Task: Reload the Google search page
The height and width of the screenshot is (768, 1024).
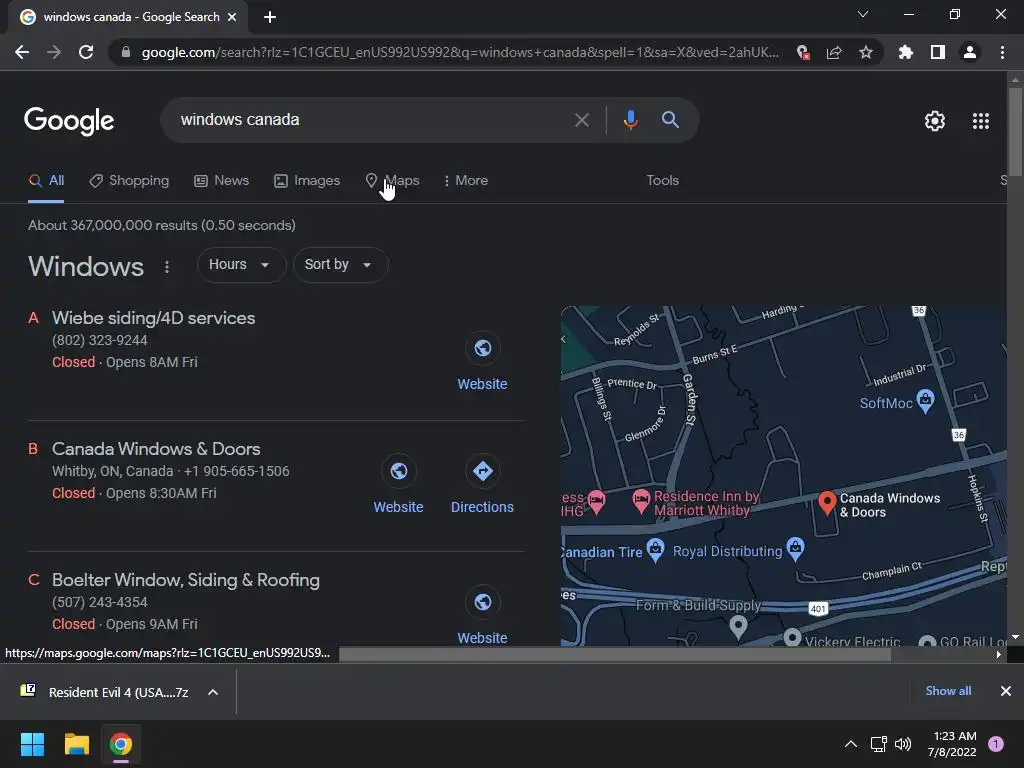Action: point(86,52)
